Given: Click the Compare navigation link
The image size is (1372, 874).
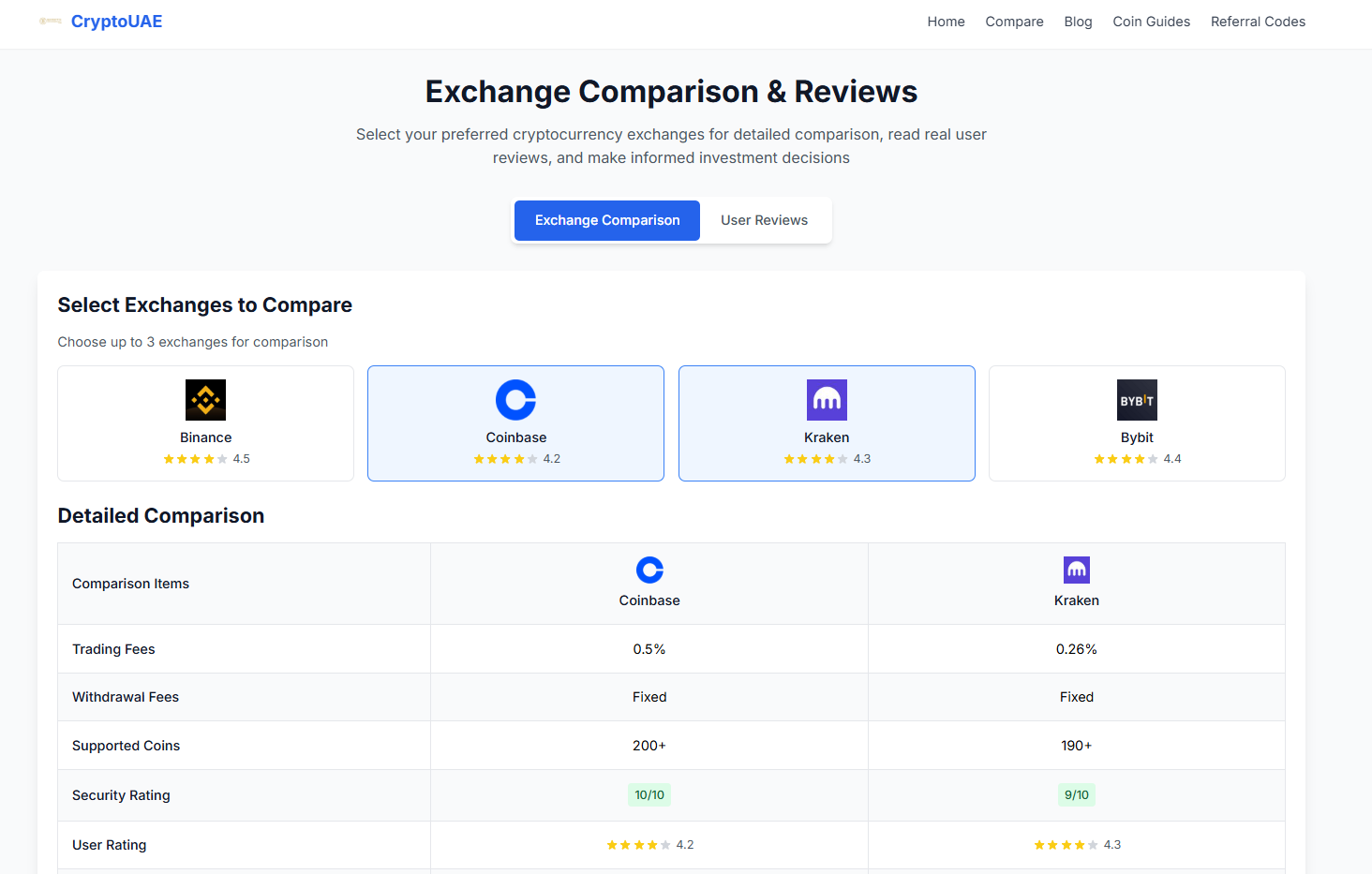Looking at the screenshot, I should click(x=1014, y=21).
